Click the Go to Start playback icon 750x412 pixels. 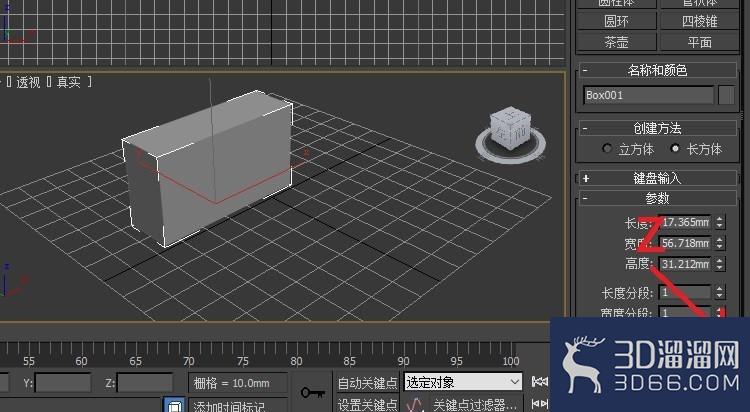(x=540, y=382)
